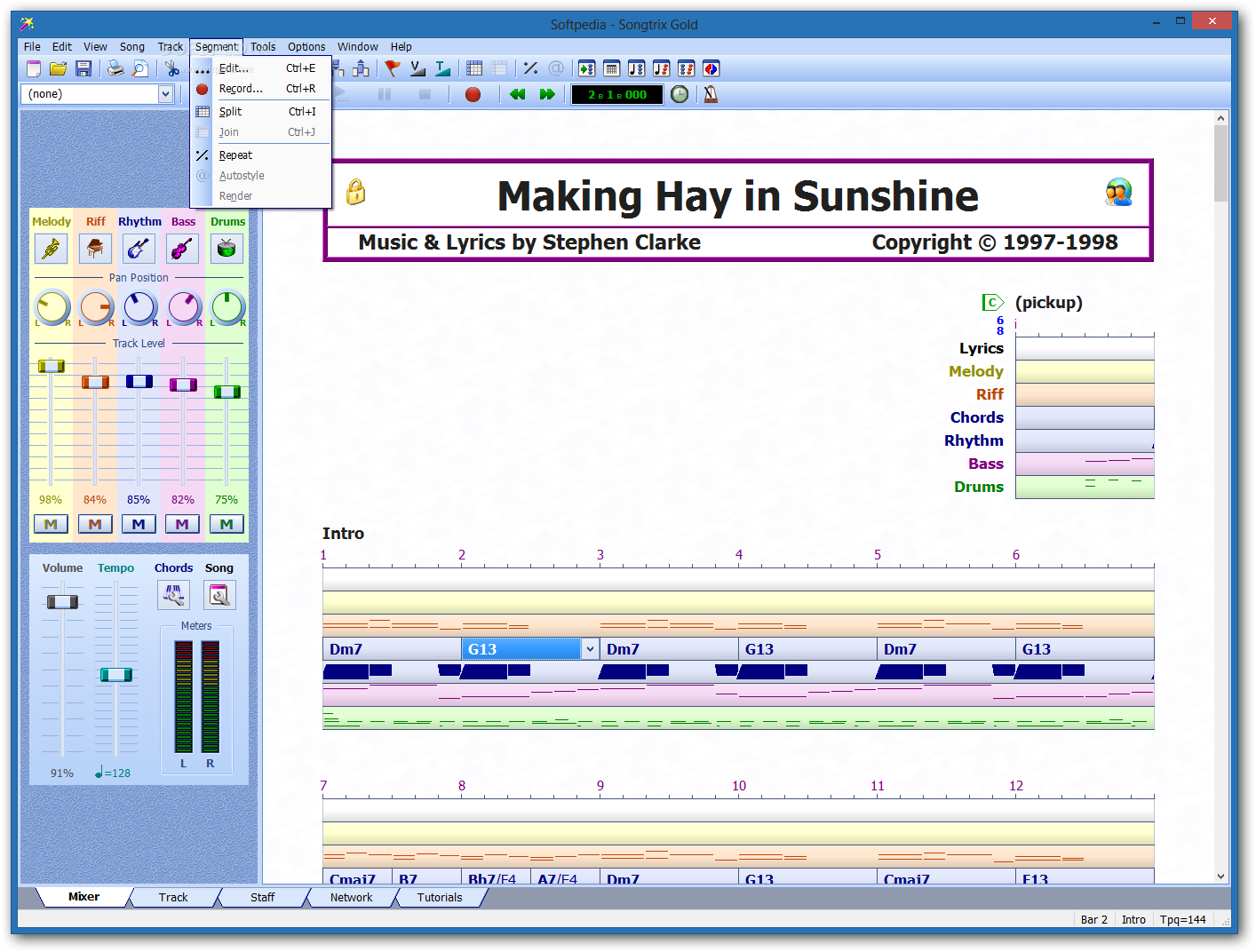Click the Dm7 chord cell at bar 1
Screen dimensions: 1256x952
point(392,649)
